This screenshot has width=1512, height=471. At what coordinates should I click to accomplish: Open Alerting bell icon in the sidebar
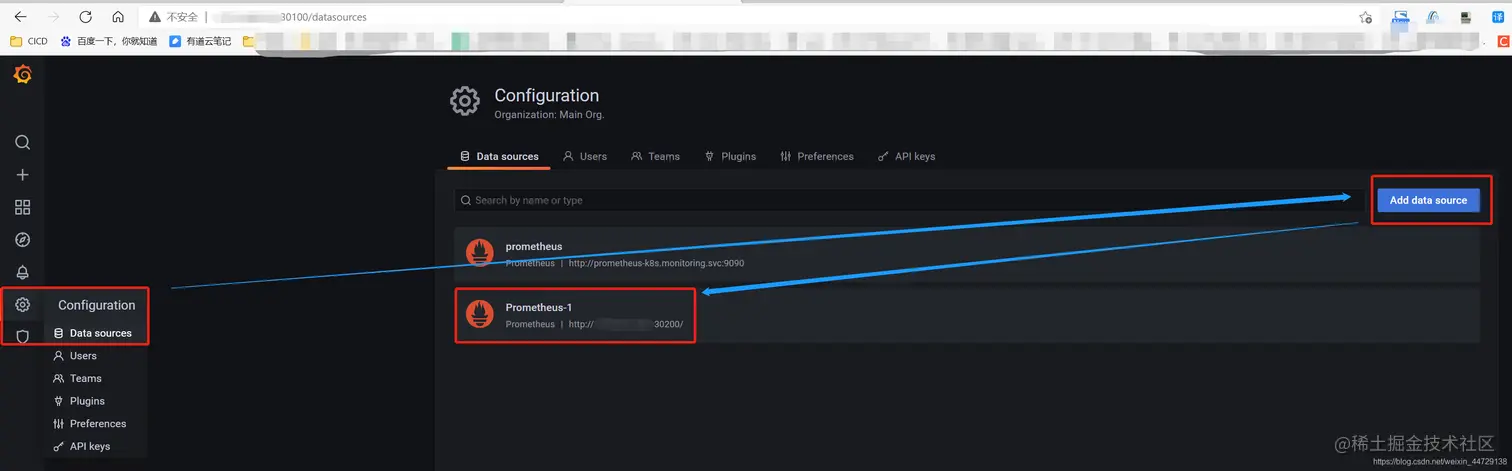(22, 272)
